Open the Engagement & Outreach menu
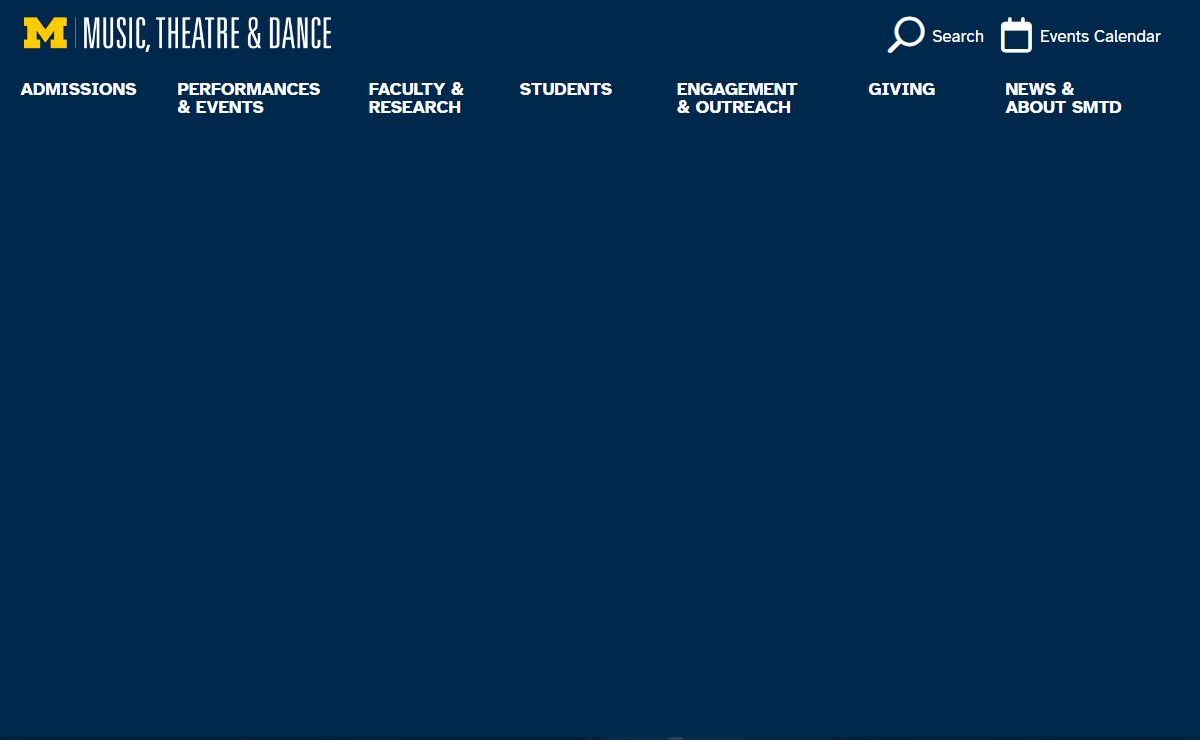The width and height of the screenshot is (1200, 740). pos(737,98)
